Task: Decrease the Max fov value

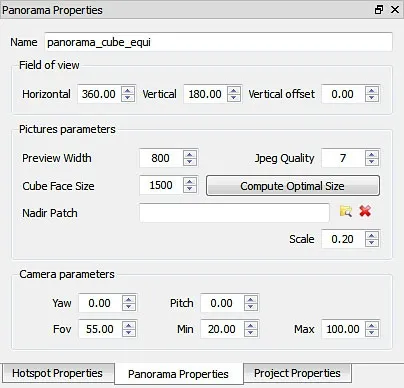Action: (372, 333)
